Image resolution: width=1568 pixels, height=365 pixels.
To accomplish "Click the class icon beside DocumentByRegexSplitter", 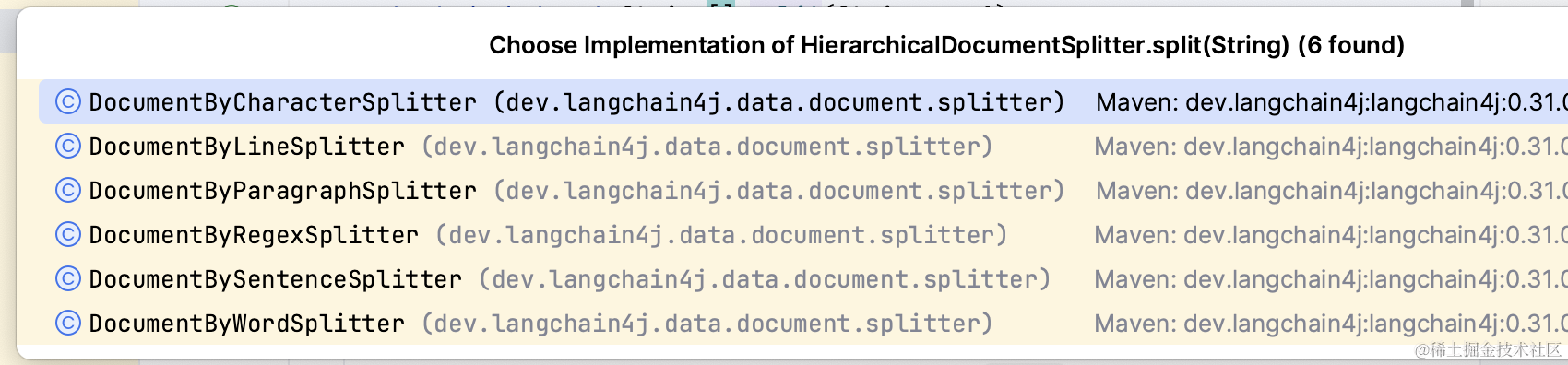I will [x=68, y=234].
